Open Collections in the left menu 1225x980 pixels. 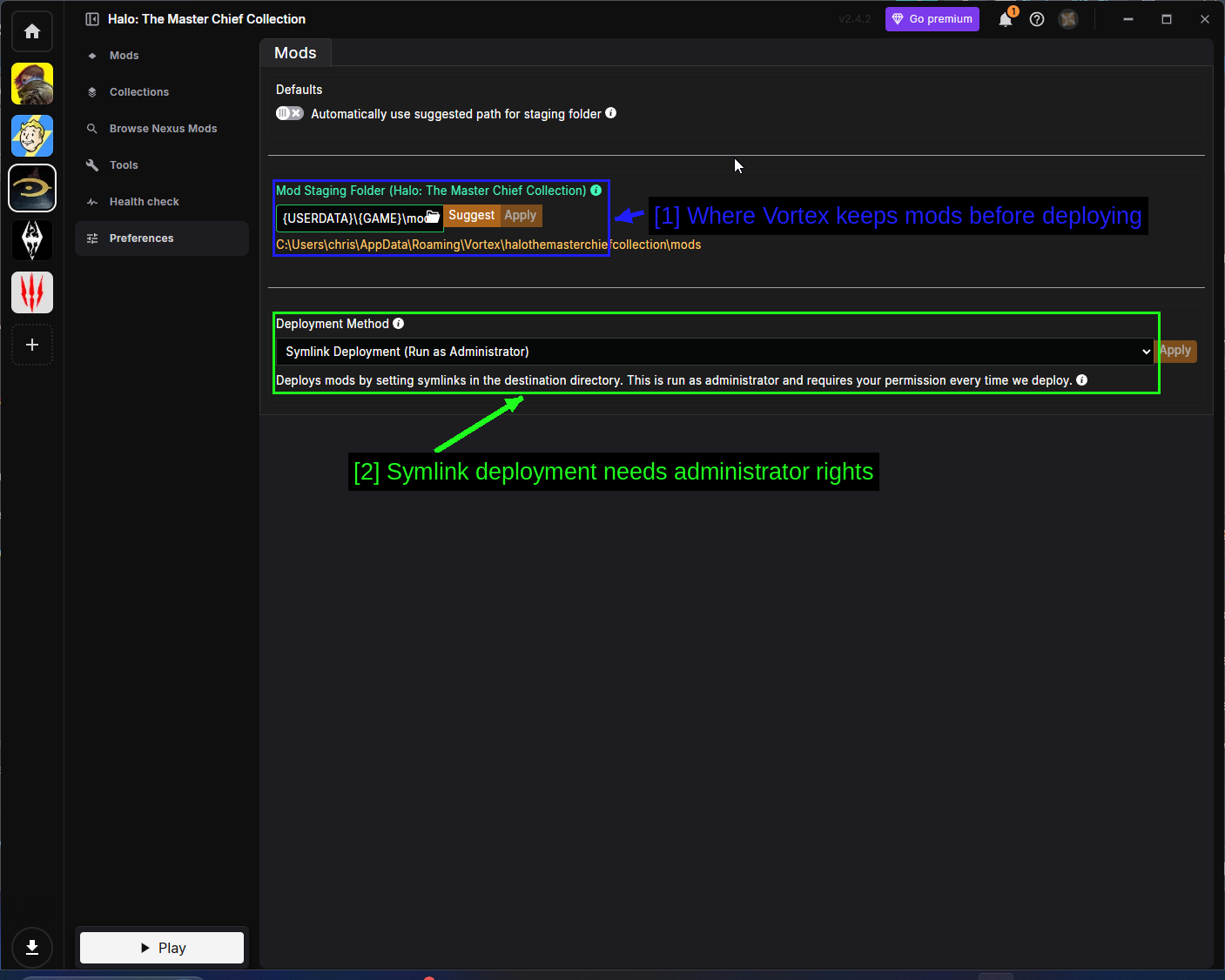[x=162, y=92]
